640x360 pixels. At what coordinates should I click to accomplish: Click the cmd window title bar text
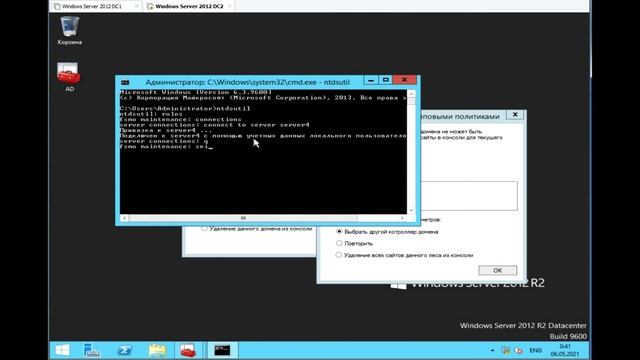(x=247, y=82)
